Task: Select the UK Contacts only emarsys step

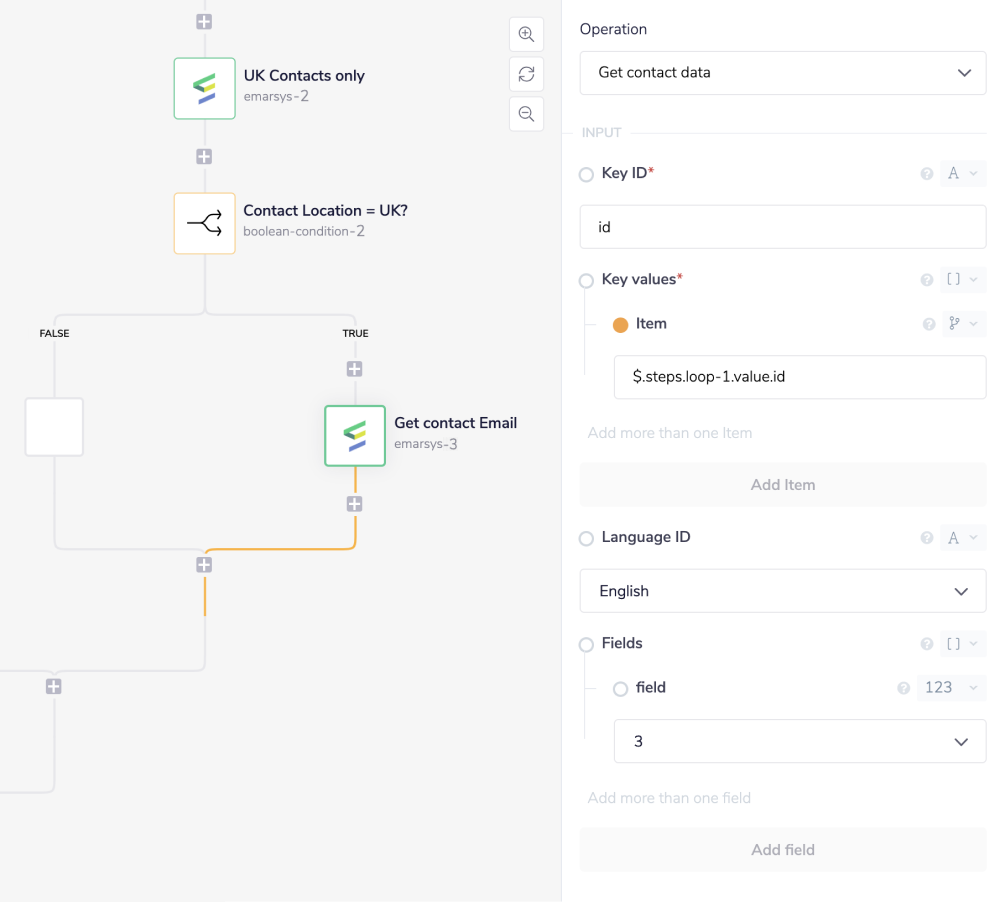Action: click(x=205, y=88)
